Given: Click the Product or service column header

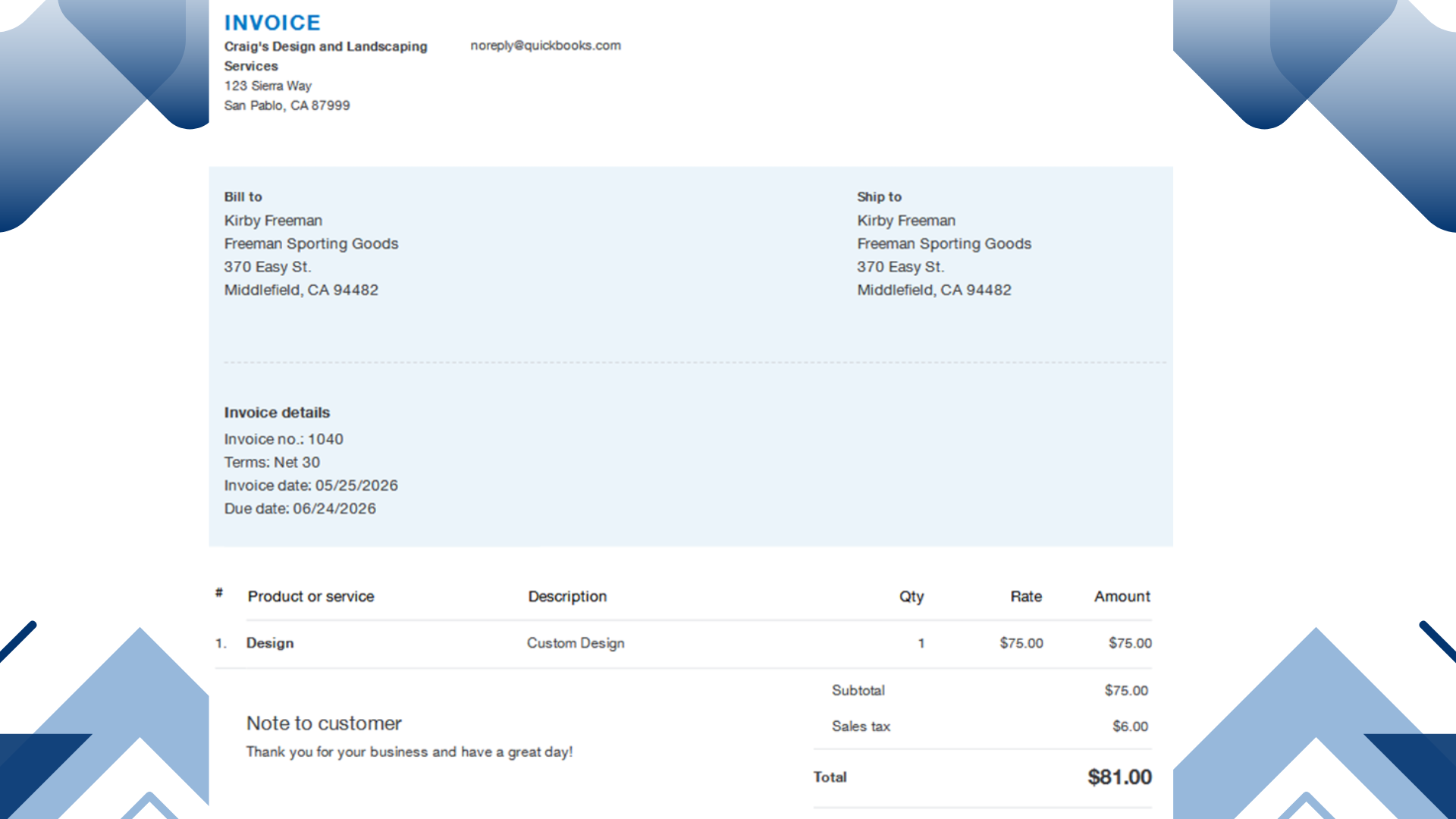Looking at the screenshot, I should pyautogui.click(x=311, y=597).
